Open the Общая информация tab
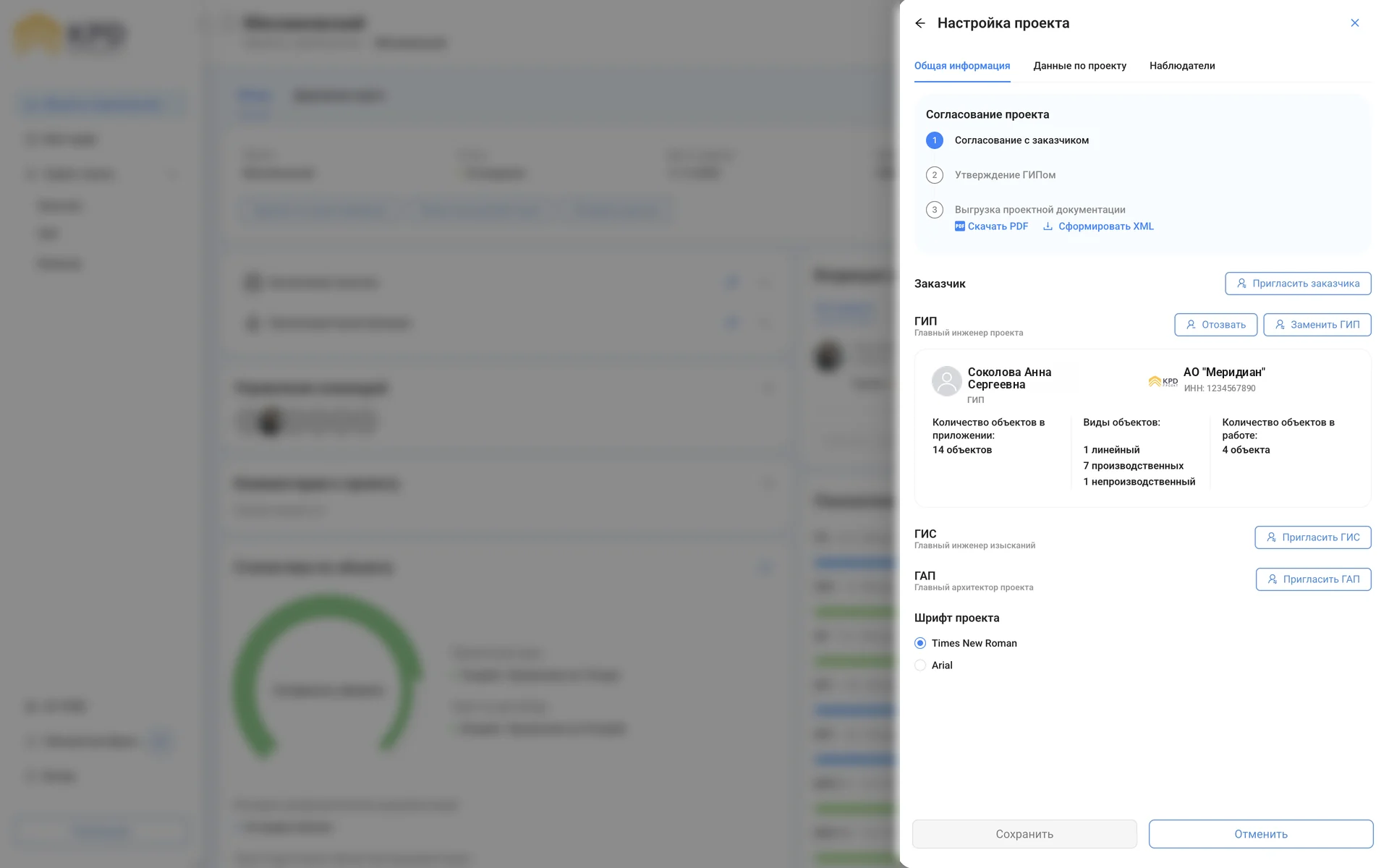Screen dimensions: 1389x868 point(962,66)
